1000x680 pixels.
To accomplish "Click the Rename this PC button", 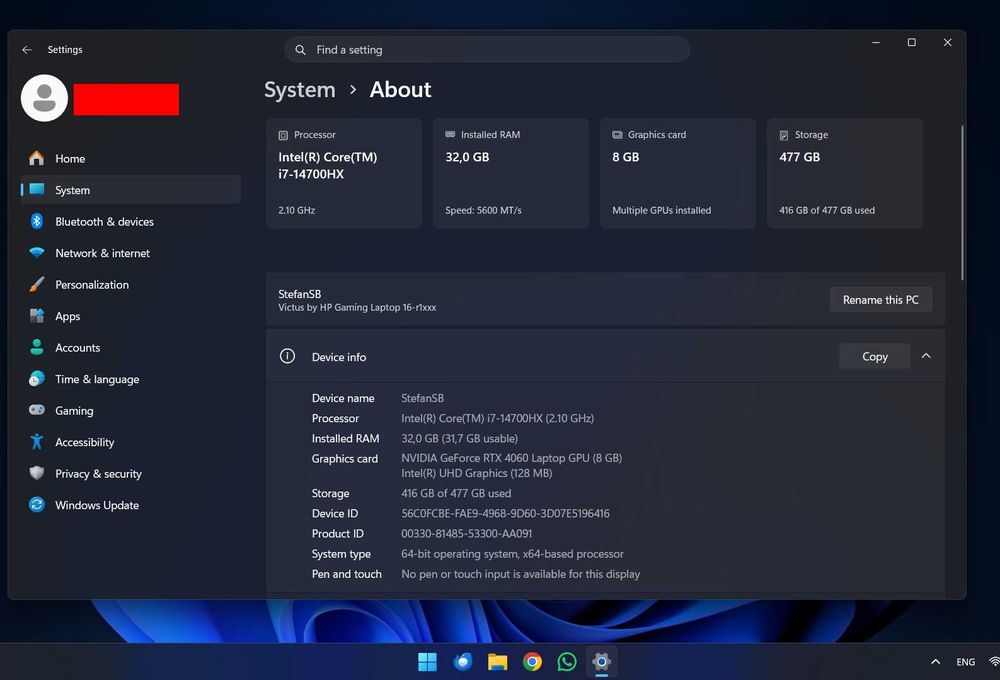I will [x=881, y=300].
